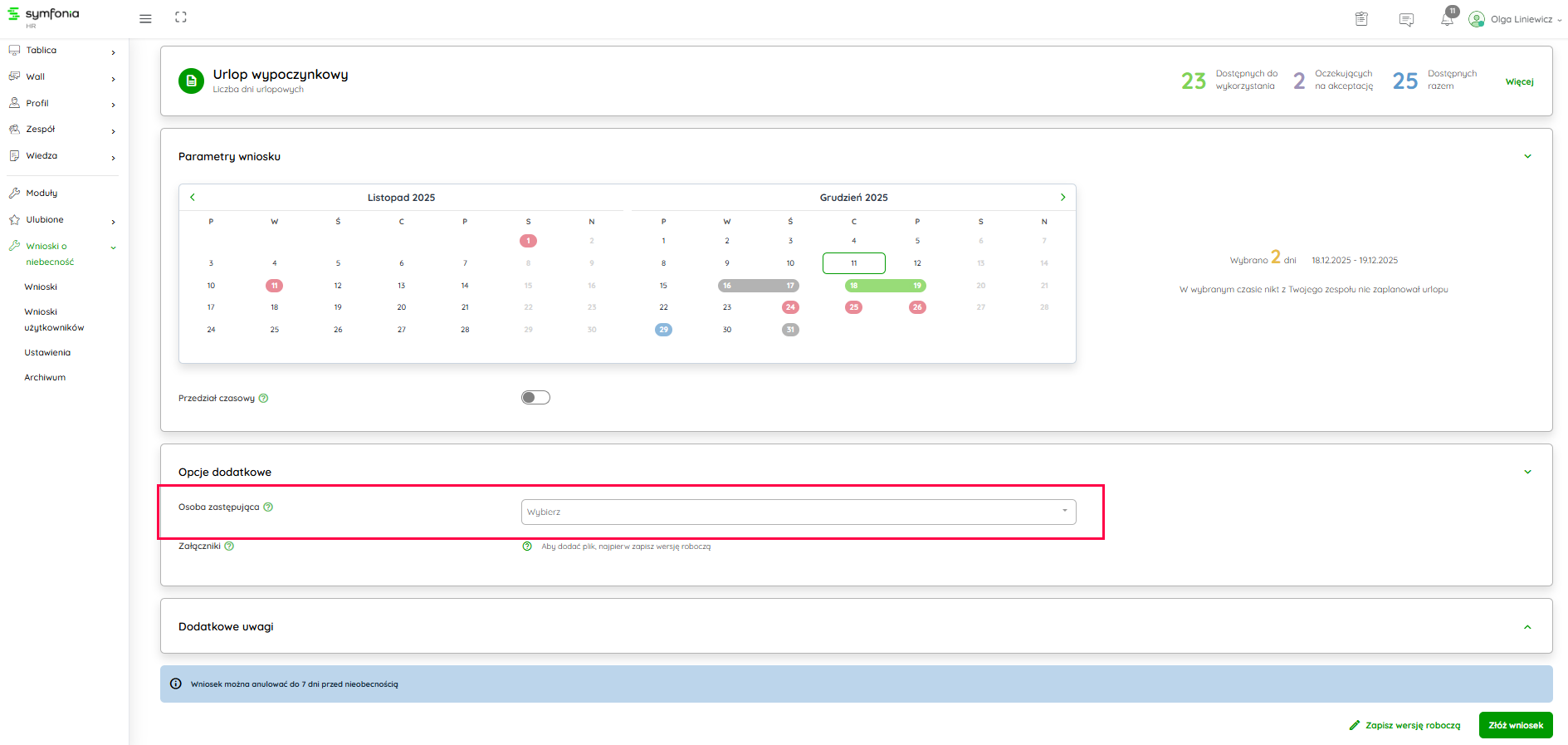Open the chat messages icon
1568x745 pixels.
pos(1406,19)
